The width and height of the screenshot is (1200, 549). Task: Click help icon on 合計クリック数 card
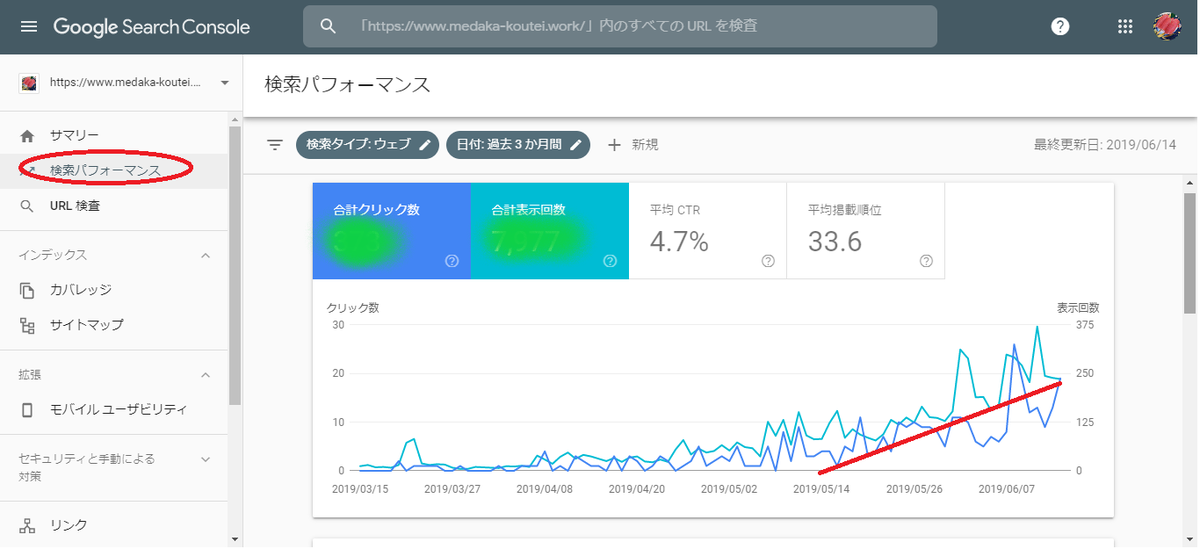452,261
